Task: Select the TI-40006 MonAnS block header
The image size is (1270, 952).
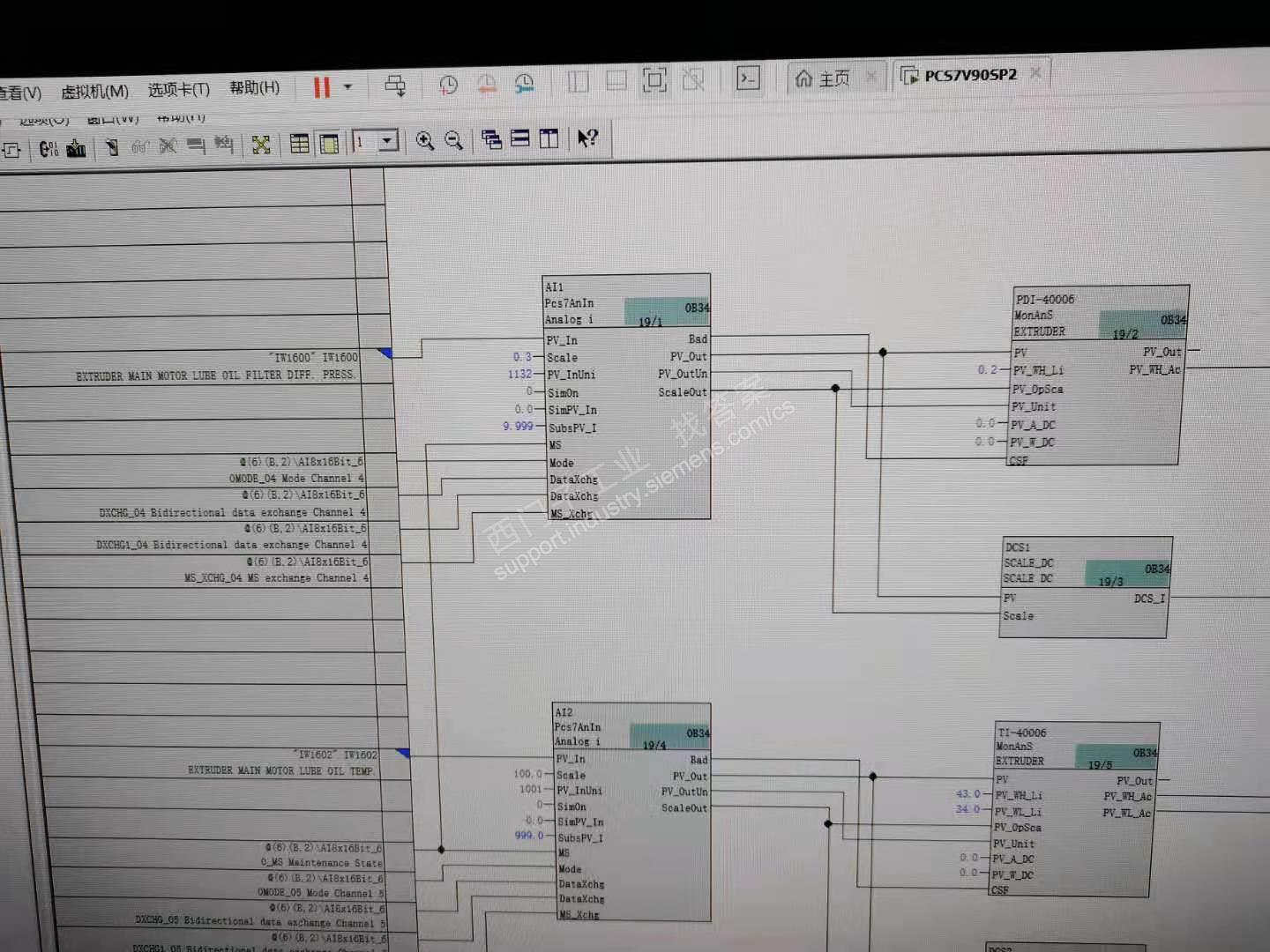Action: pos(1077,746)
